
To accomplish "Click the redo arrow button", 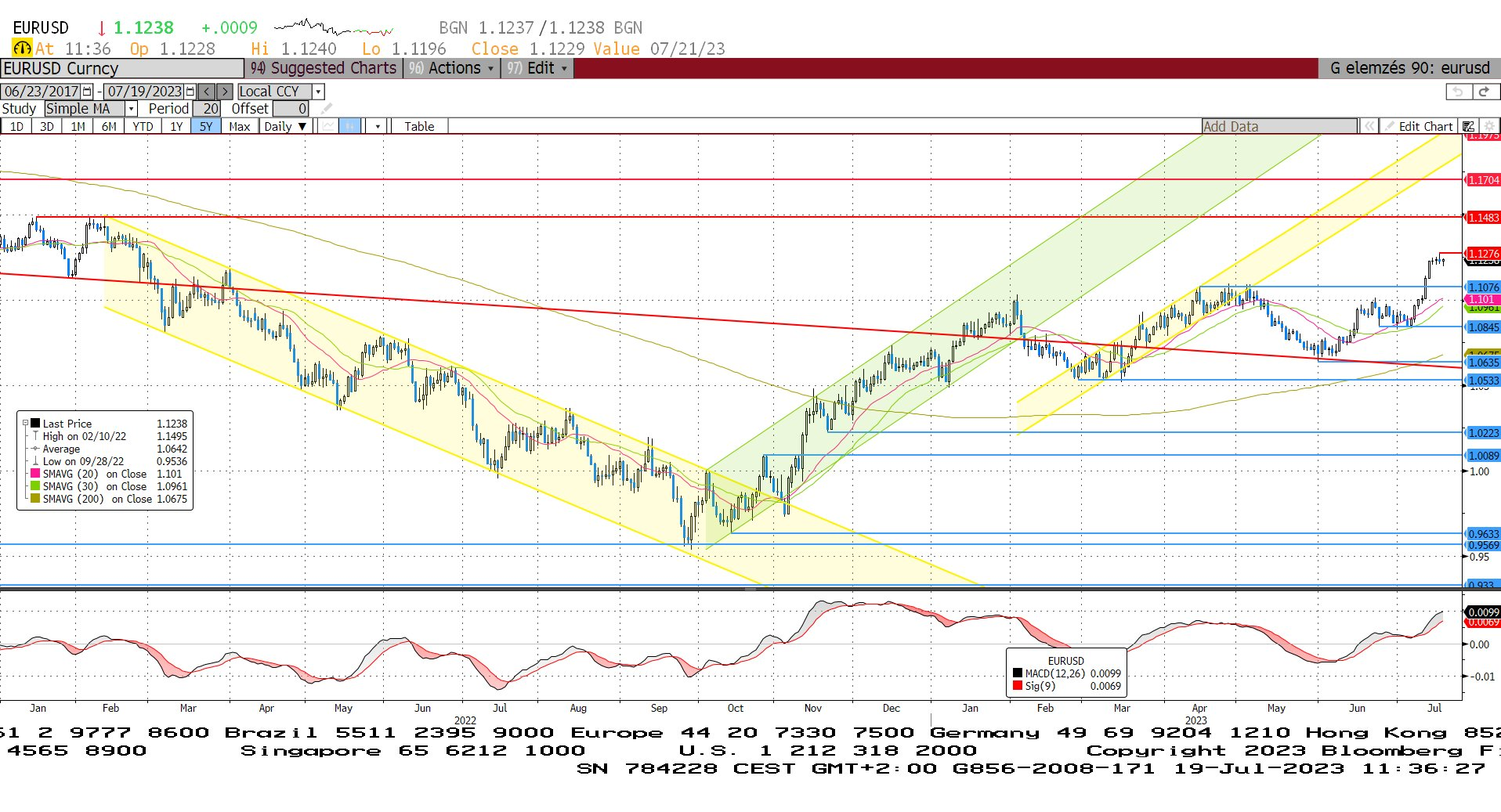I will tap(1485, 92).
